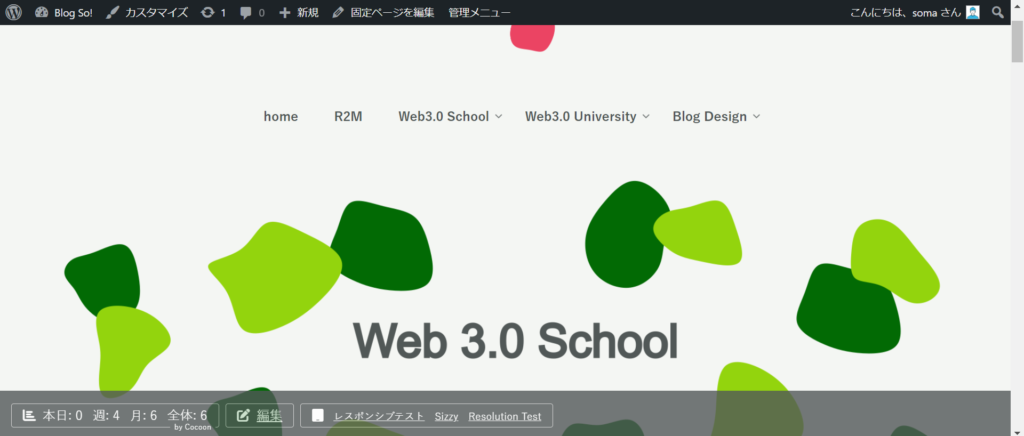
Task: Open the R2M menu item
Action: click(348, 116)
